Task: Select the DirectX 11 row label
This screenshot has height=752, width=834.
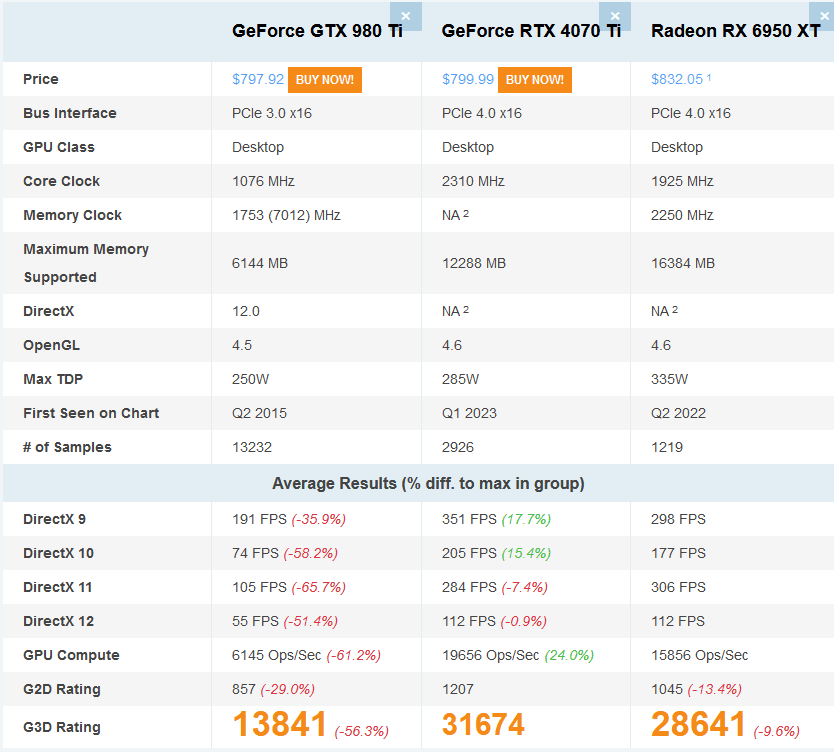Action: click(x=57, y=587)
